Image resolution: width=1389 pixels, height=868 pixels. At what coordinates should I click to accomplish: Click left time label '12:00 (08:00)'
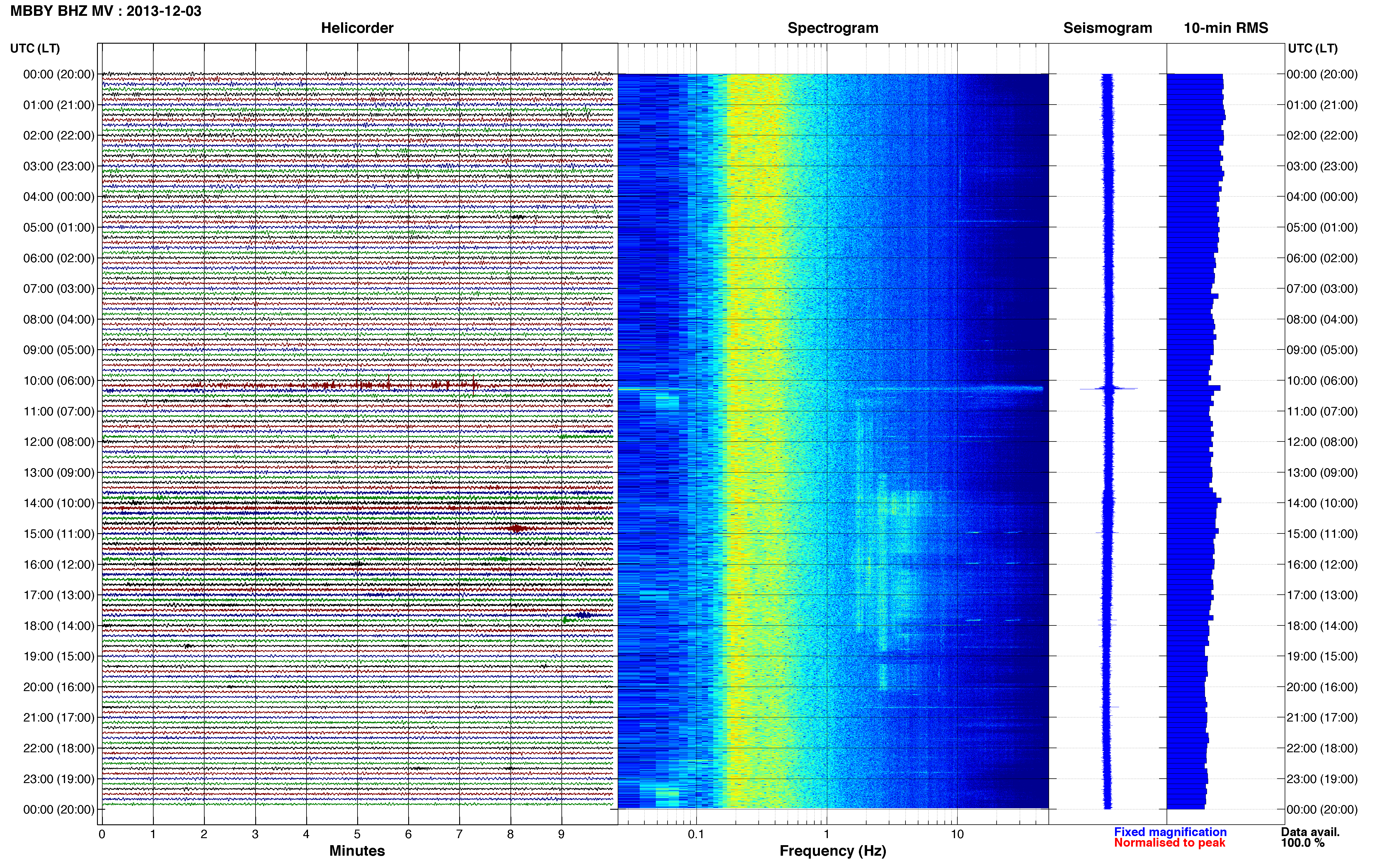(59, 442)
